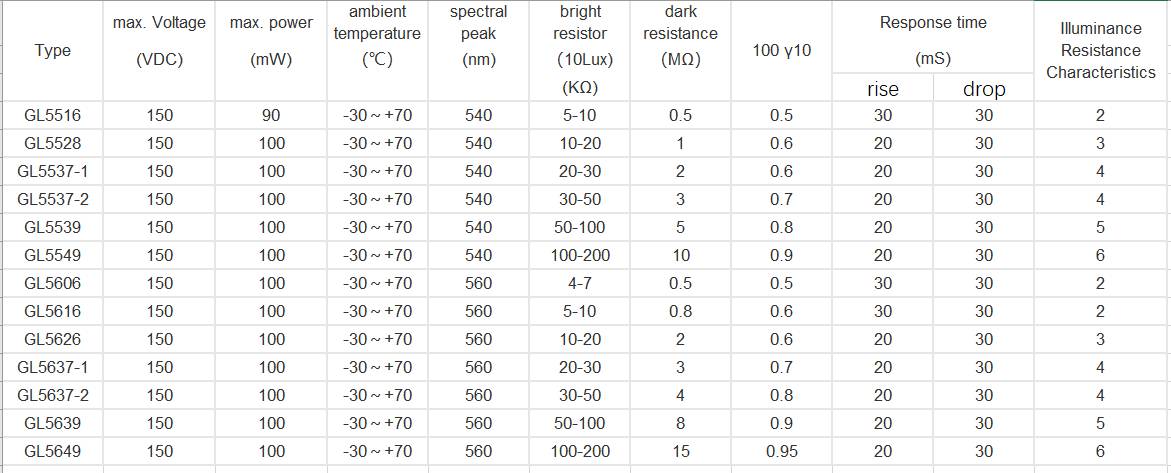Screen dimensions: 1171x473
Task: Click the 0.95 cell in GL5649 row
Action: click(781, 451)
